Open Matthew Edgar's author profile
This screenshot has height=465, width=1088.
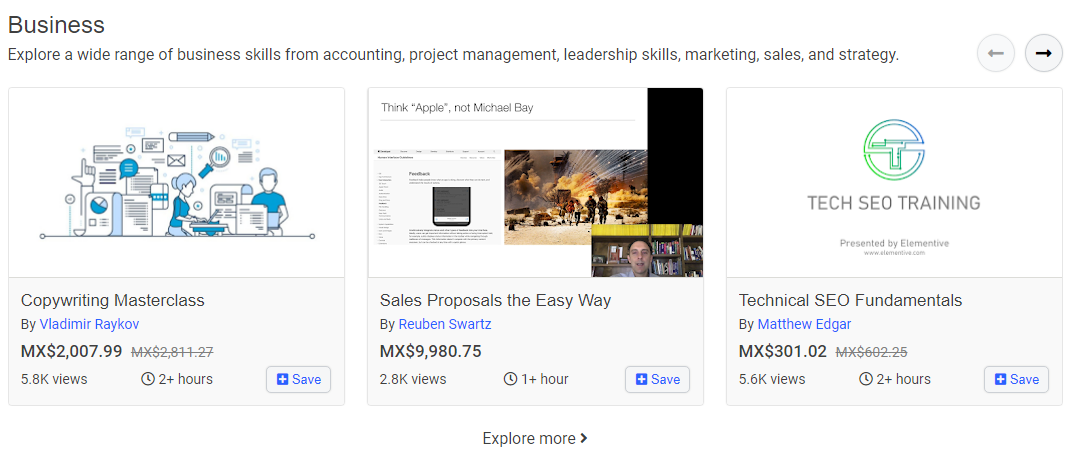click(804, 324)
